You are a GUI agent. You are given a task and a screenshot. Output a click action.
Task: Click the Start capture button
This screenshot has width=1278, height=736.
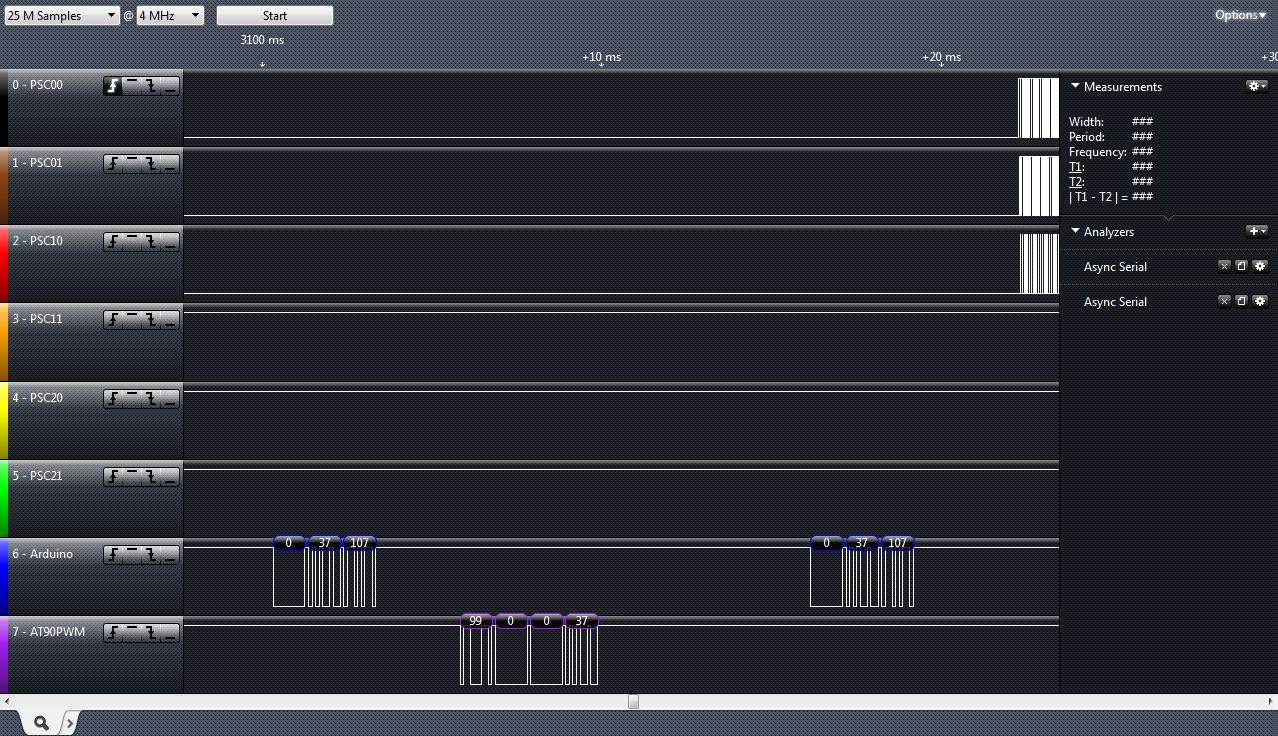(x=275, y=16)
